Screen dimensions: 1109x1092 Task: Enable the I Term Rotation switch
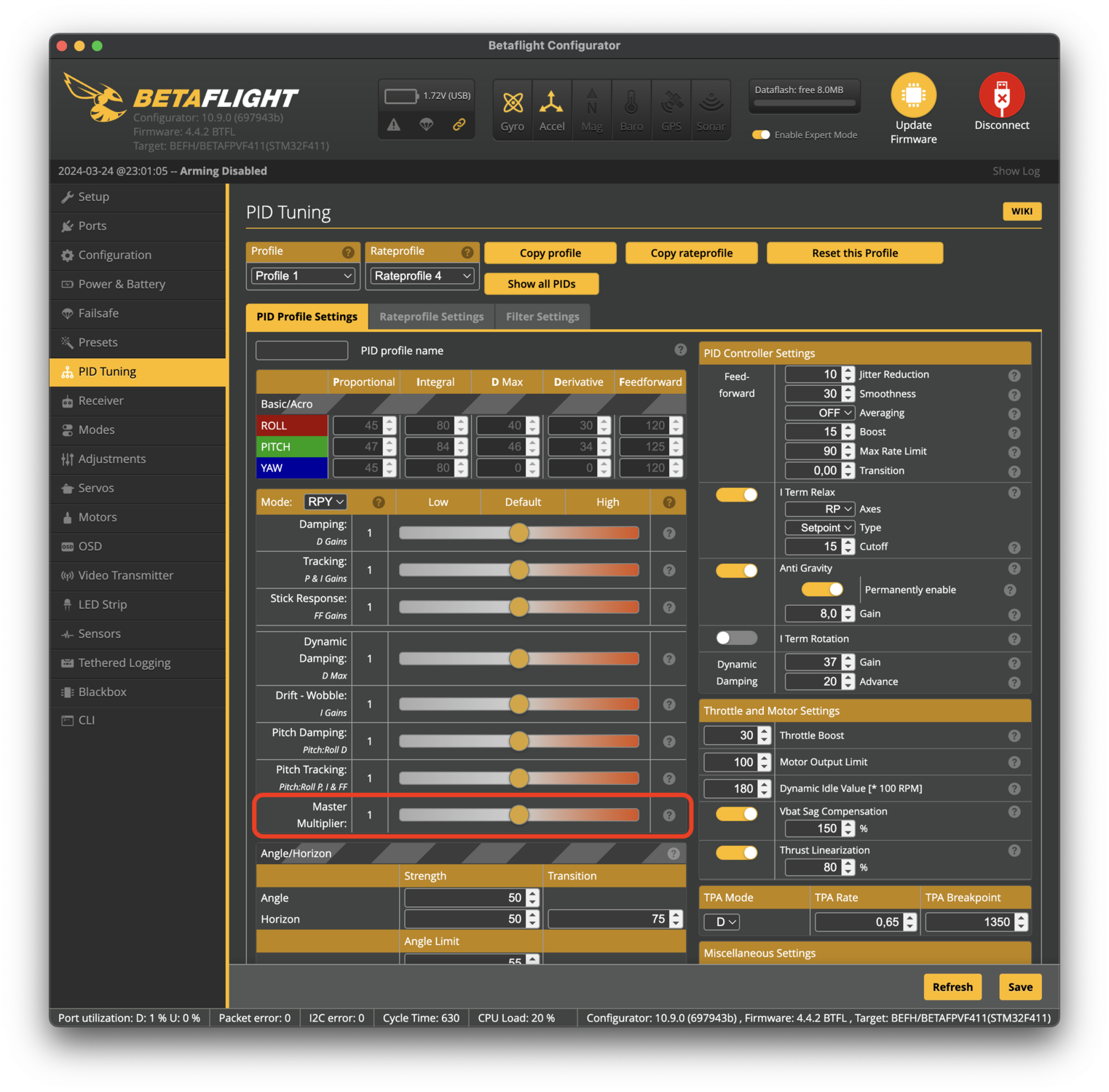(x=736, y=638)
